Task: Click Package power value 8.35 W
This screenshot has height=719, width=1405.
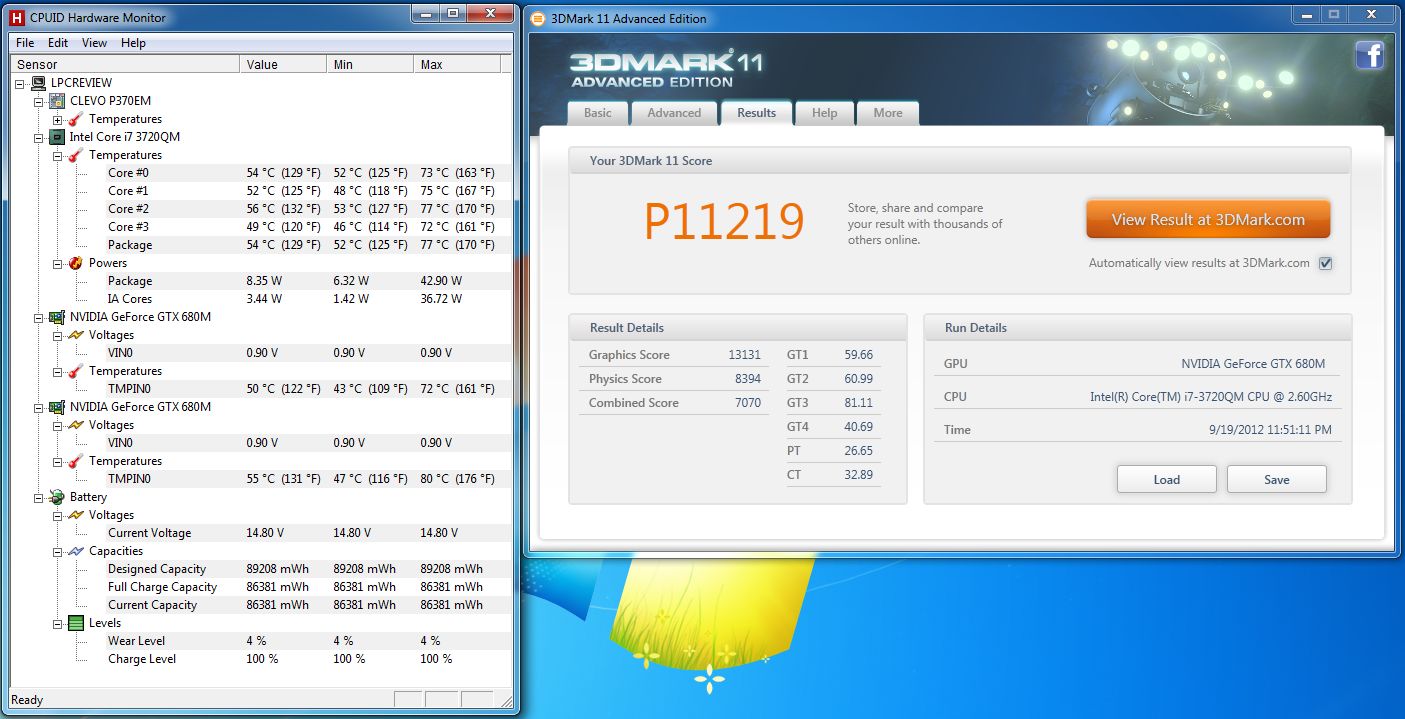Action: tap(264, 281)
